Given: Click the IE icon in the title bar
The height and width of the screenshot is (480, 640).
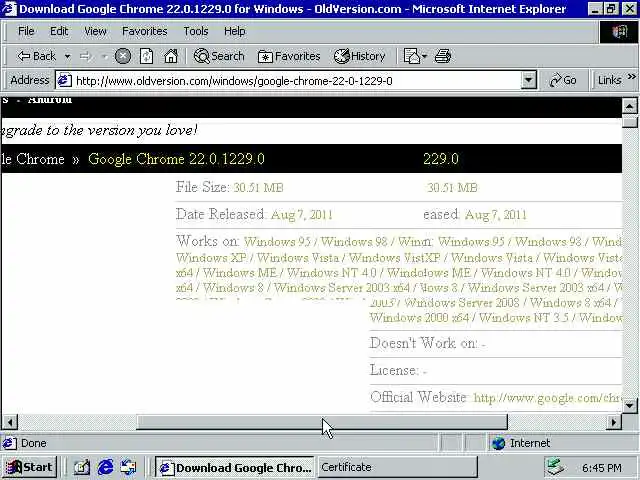Looking at the screenshot, I should point(9,9).
